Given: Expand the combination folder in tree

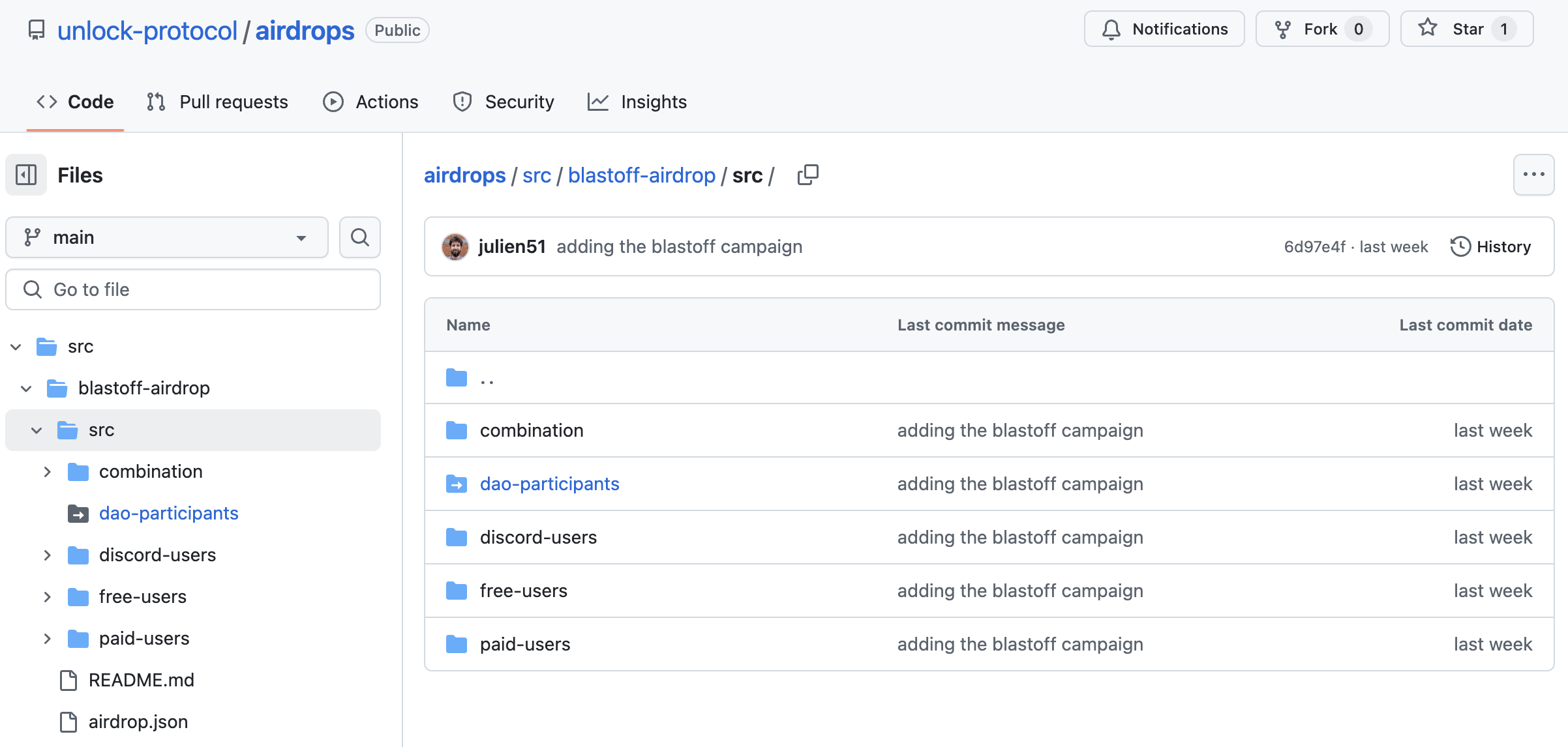Looking at the screenshot, I should (x=47, y=471).
